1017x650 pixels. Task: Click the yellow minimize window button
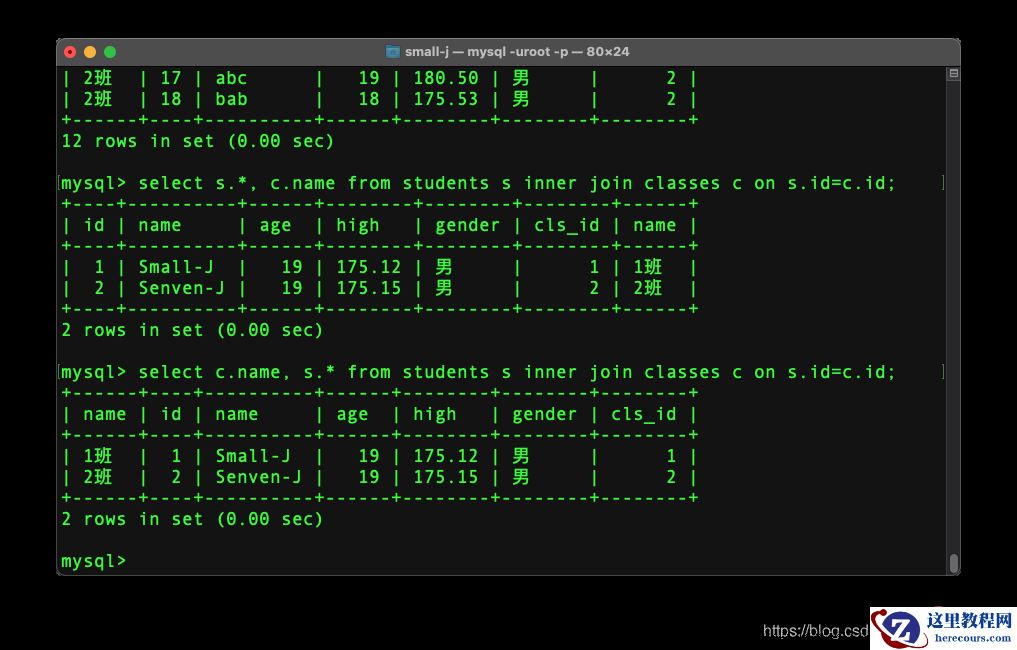pos(90,52)
